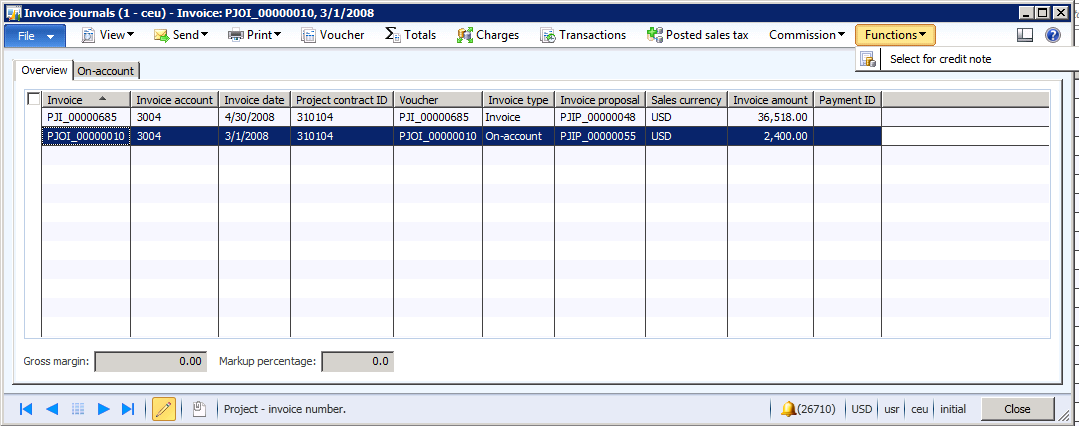The image size is (1079, 426).
Task: Open the help question mark icon
Action: tap(1053, 35)
